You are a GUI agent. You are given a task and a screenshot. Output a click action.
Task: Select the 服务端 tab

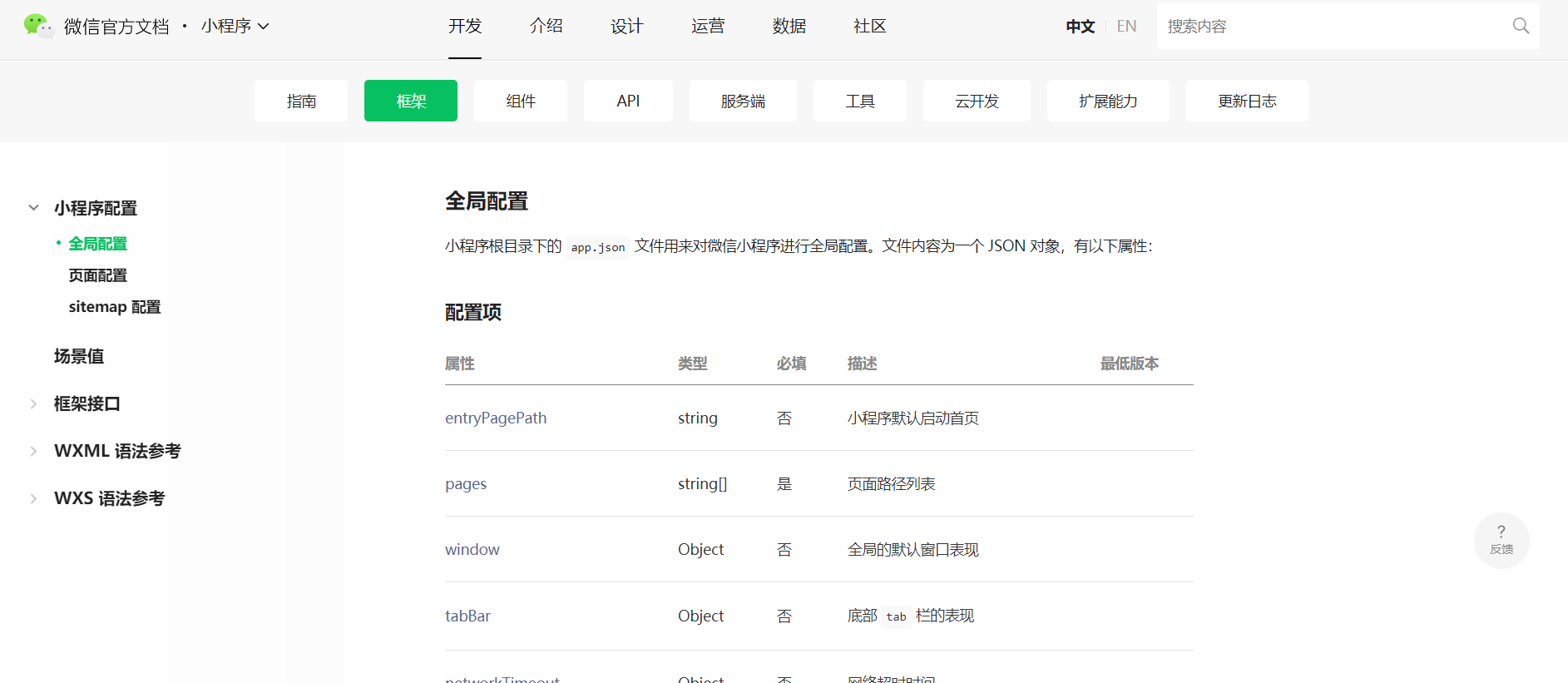[743, 101]
